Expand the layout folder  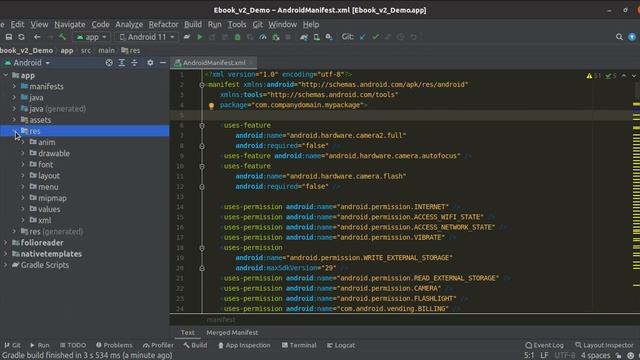[x=23, y=176]
